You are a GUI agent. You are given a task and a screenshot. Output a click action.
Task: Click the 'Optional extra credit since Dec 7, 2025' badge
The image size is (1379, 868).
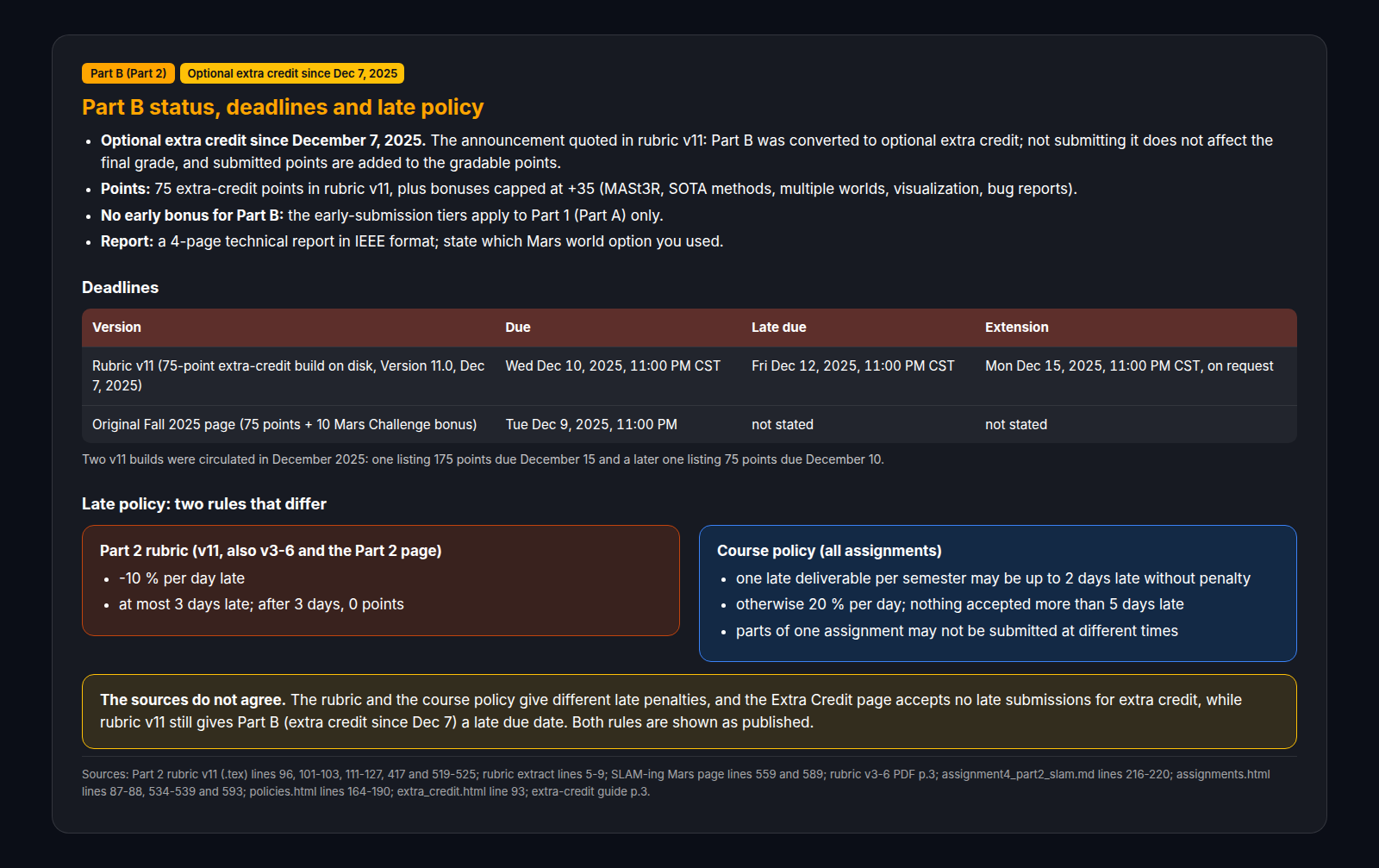(292, 73)
